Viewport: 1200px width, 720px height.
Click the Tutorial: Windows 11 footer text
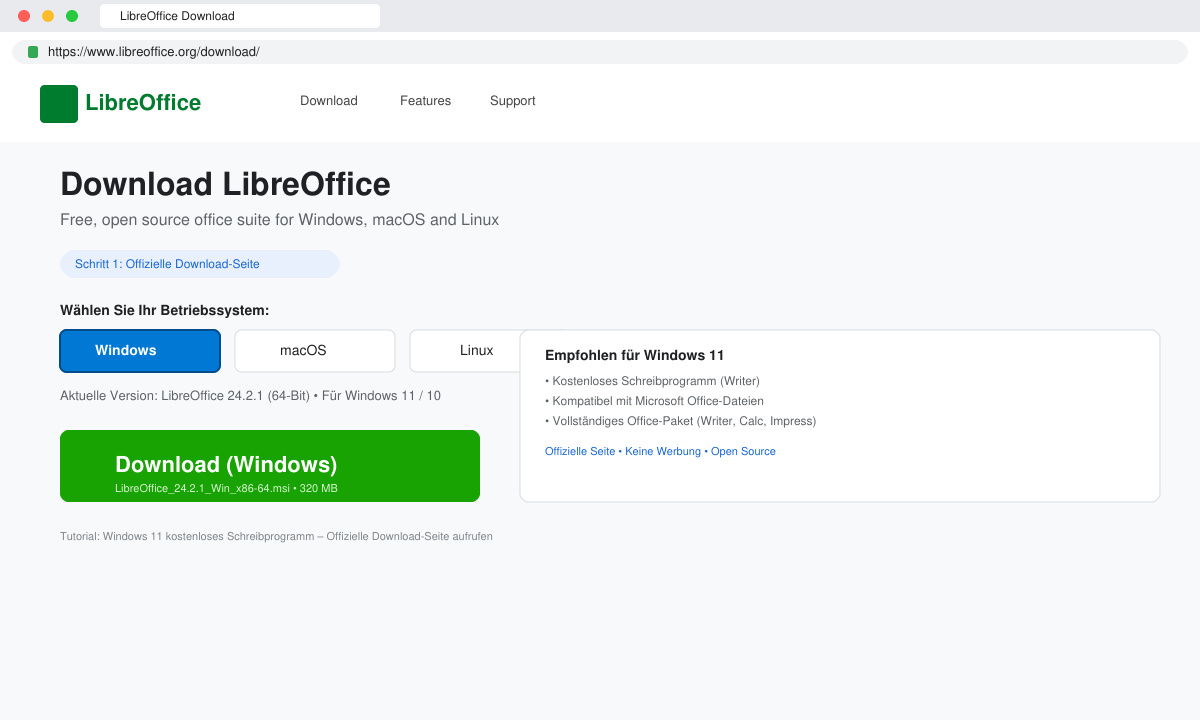point(276,537)
